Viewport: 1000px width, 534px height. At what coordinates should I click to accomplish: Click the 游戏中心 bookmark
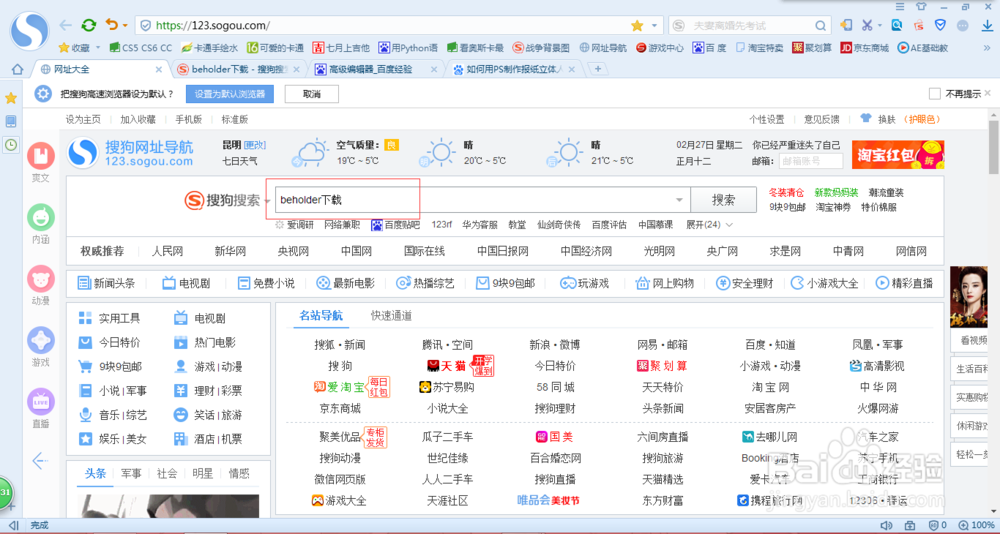(659, 48)
